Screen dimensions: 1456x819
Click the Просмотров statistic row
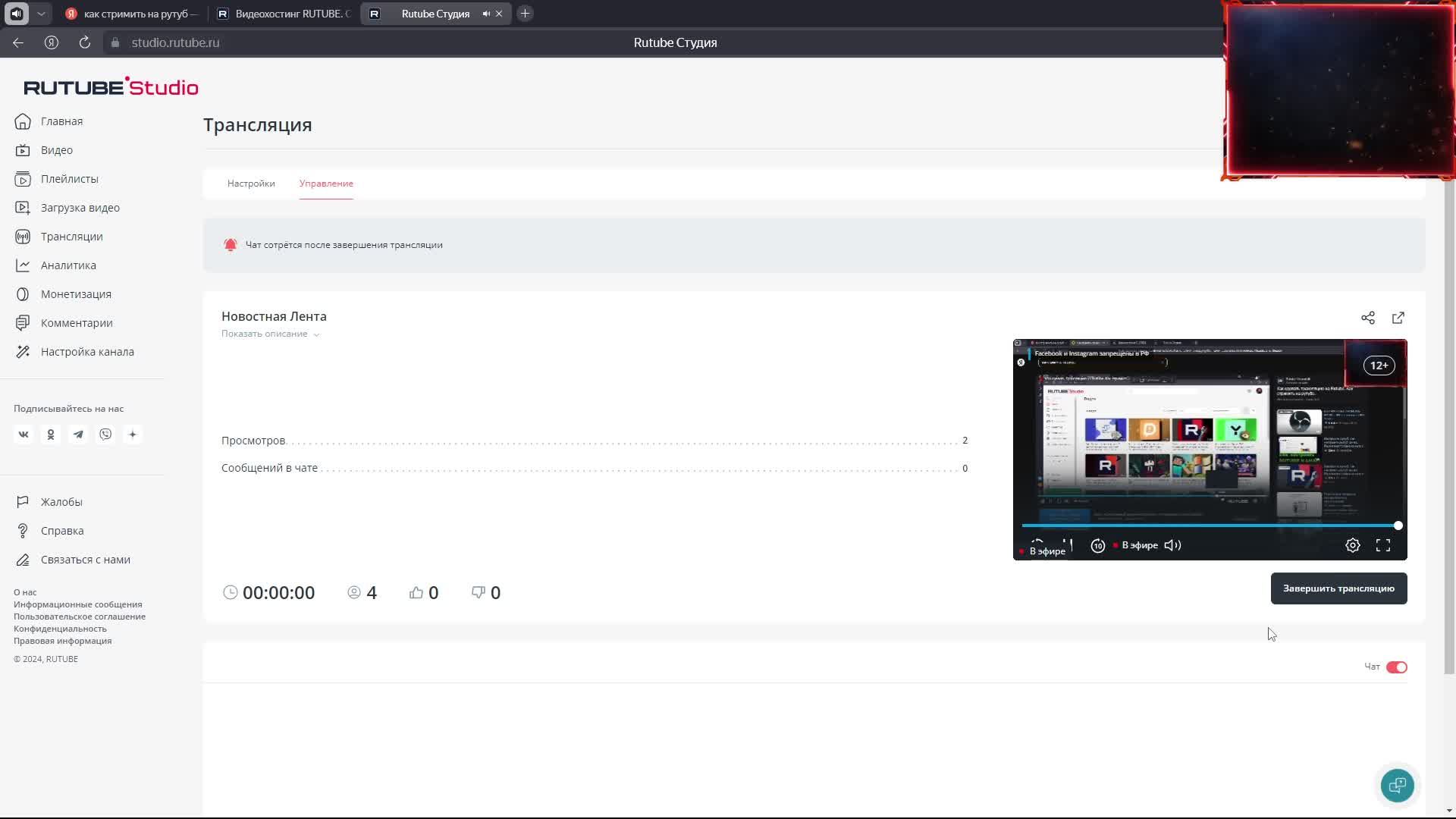coord(595,441)
